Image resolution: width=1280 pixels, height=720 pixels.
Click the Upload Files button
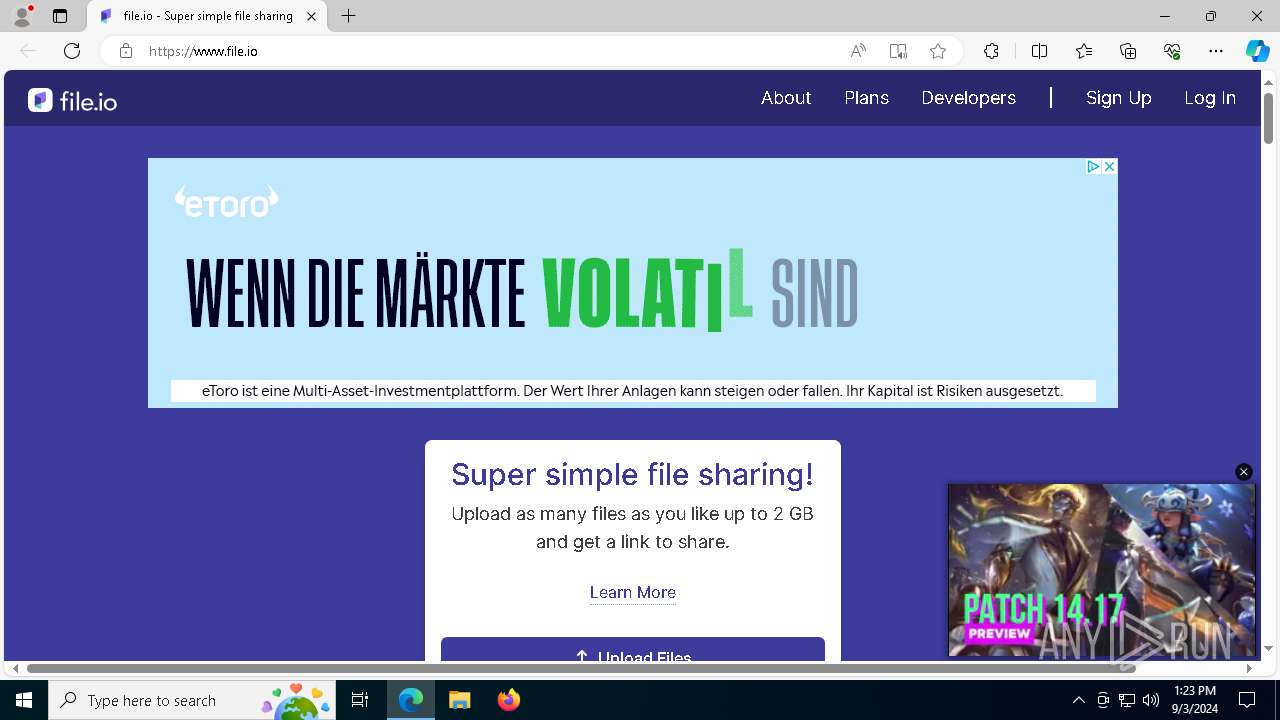[633, 650]
